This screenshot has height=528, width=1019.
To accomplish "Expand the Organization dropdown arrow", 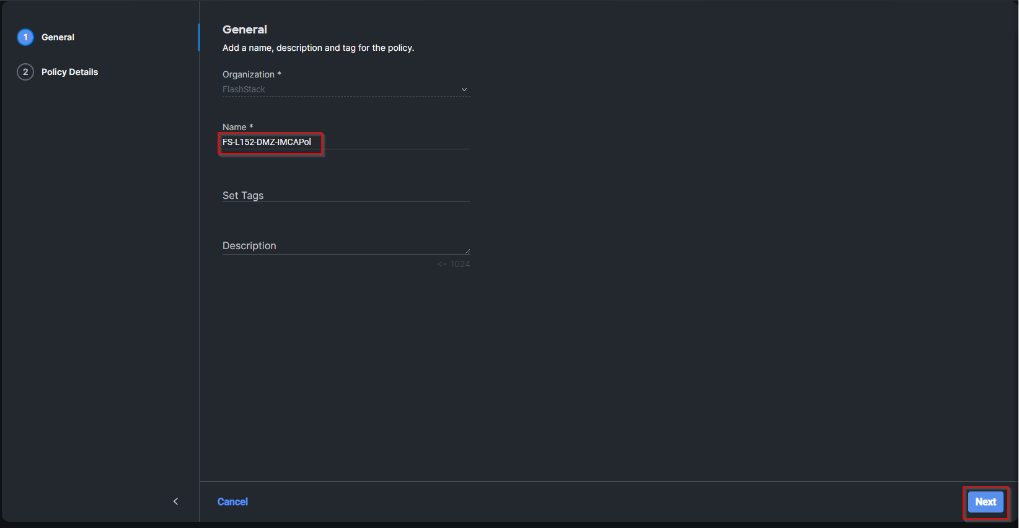I will [x=464, y=90].
